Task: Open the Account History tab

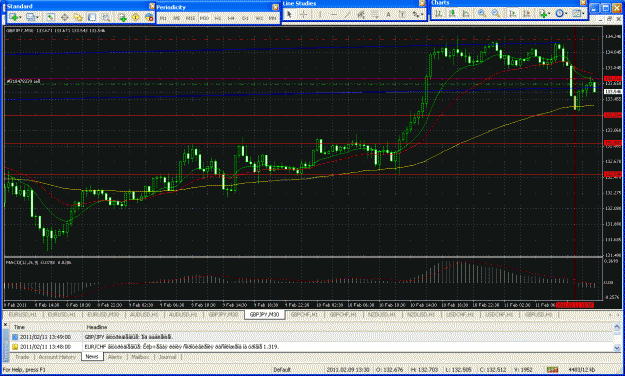Action: 57,357
